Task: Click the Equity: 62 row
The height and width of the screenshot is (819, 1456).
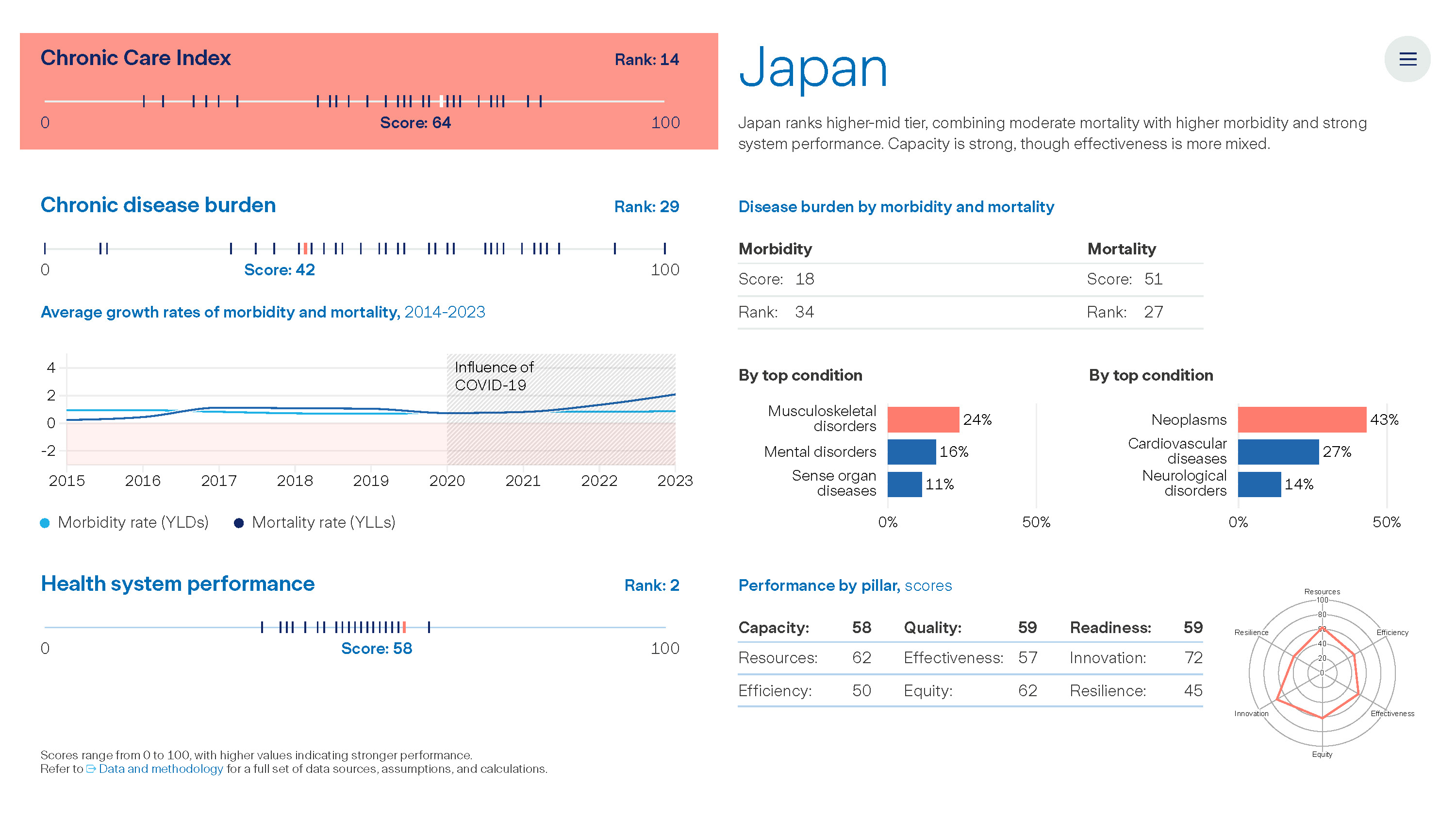Action: click(971, 691)
